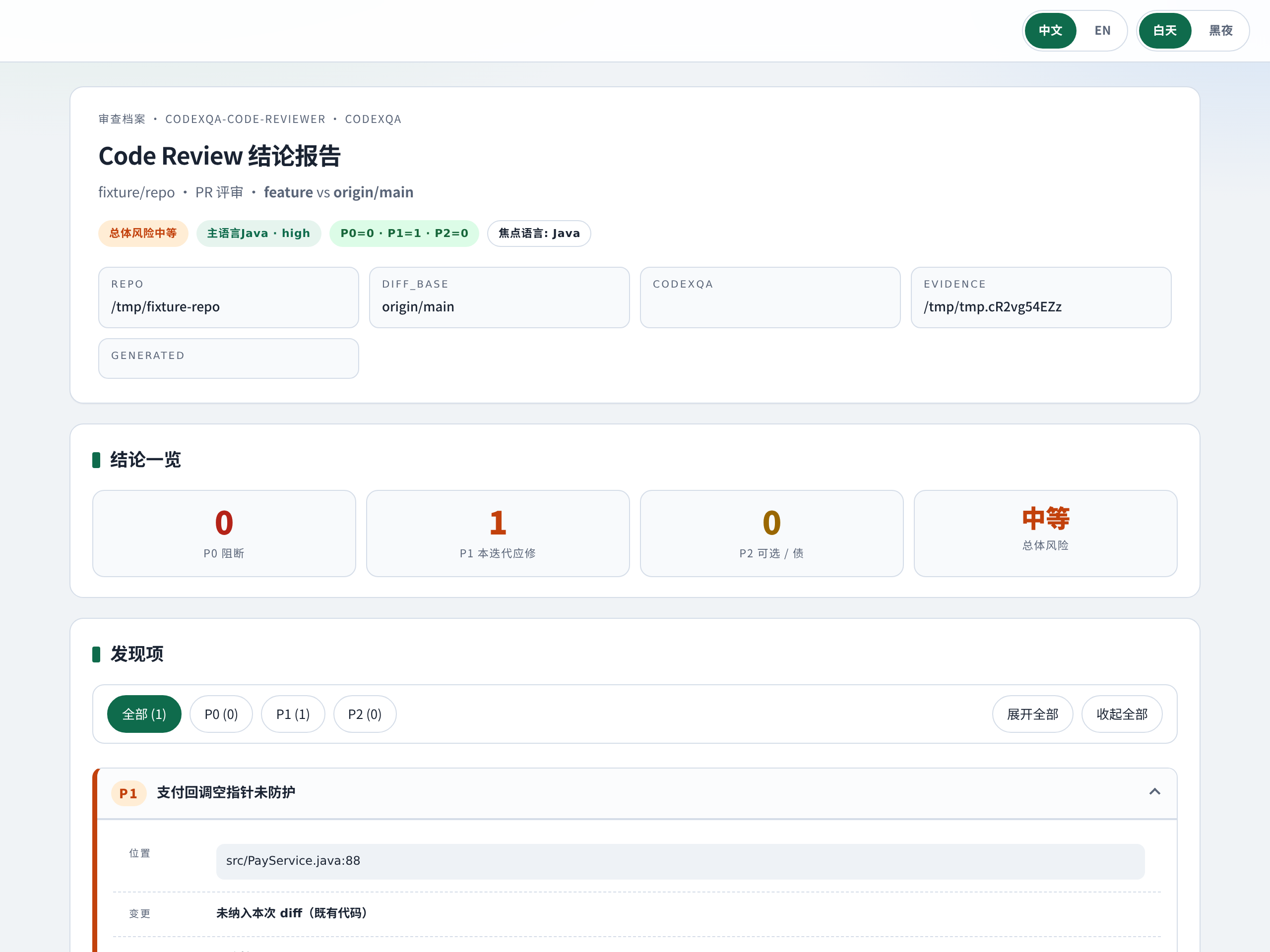
Task: Switch language to EN
Action: [x=1102, y=30]
